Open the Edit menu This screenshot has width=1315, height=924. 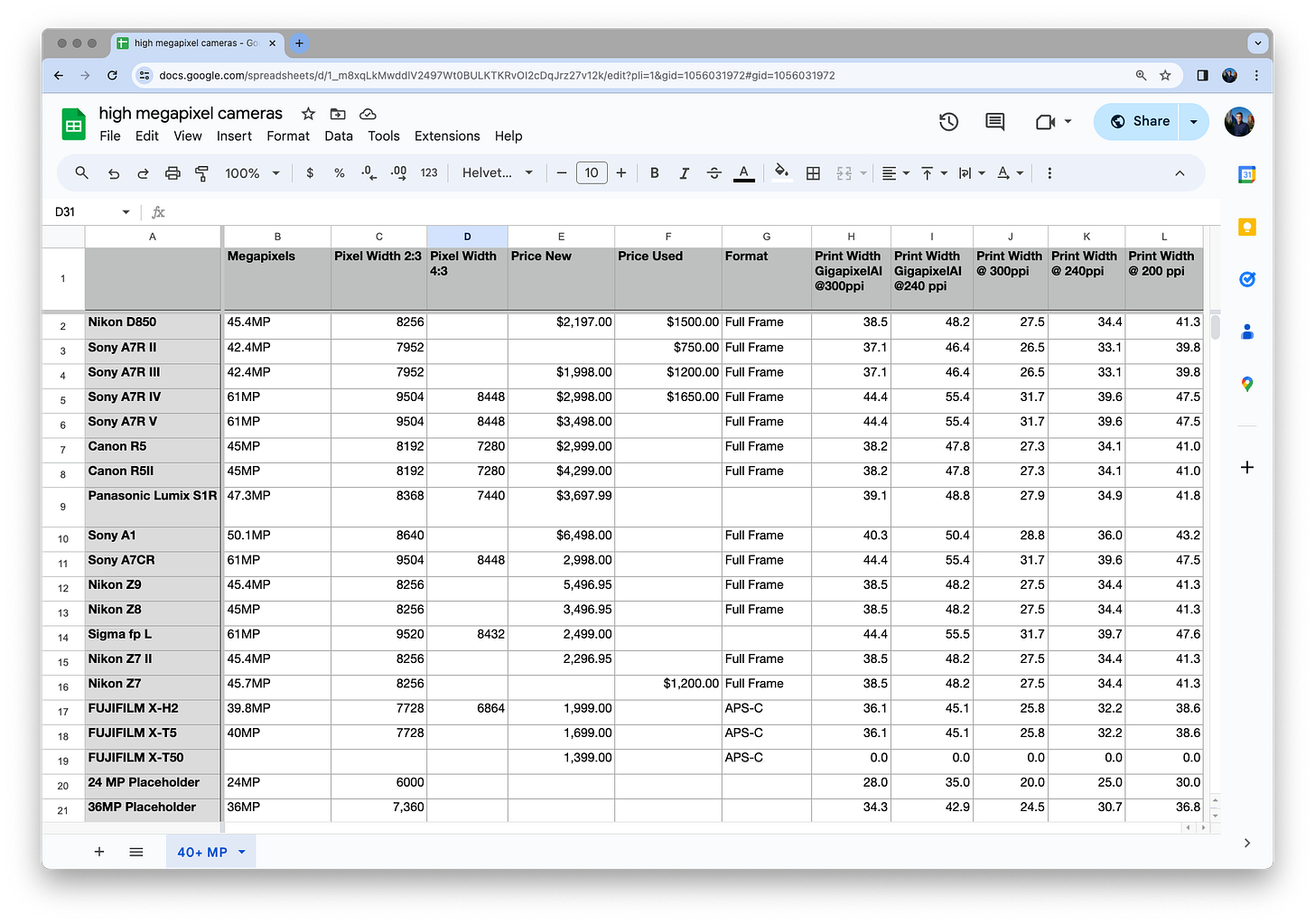point(147,135)
